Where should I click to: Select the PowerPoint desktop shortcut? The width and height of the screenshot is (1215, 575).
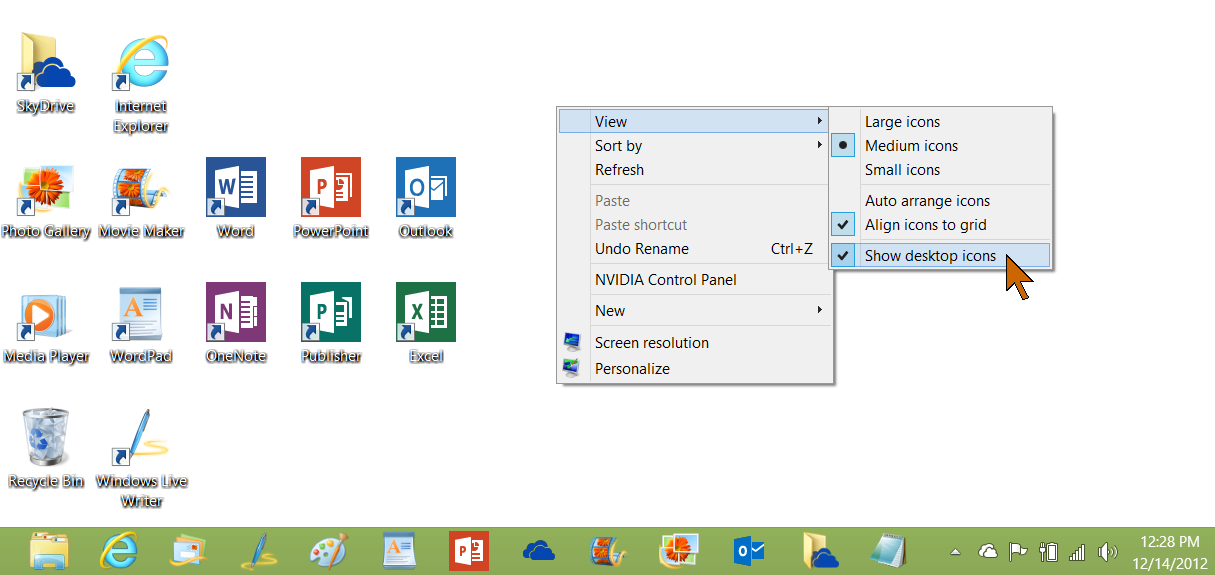[x=331, y=198]
